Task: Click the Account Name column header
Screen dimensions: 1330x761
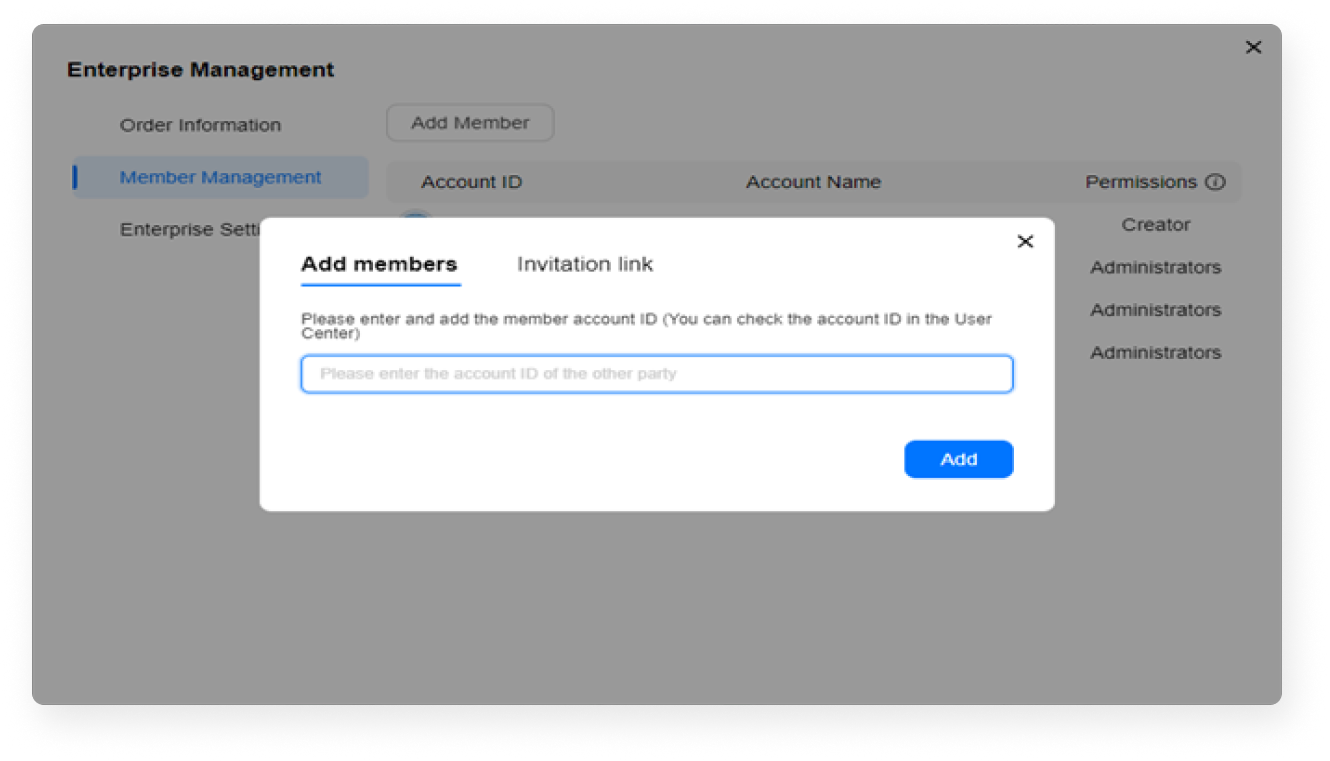Action: pos(813,182)
